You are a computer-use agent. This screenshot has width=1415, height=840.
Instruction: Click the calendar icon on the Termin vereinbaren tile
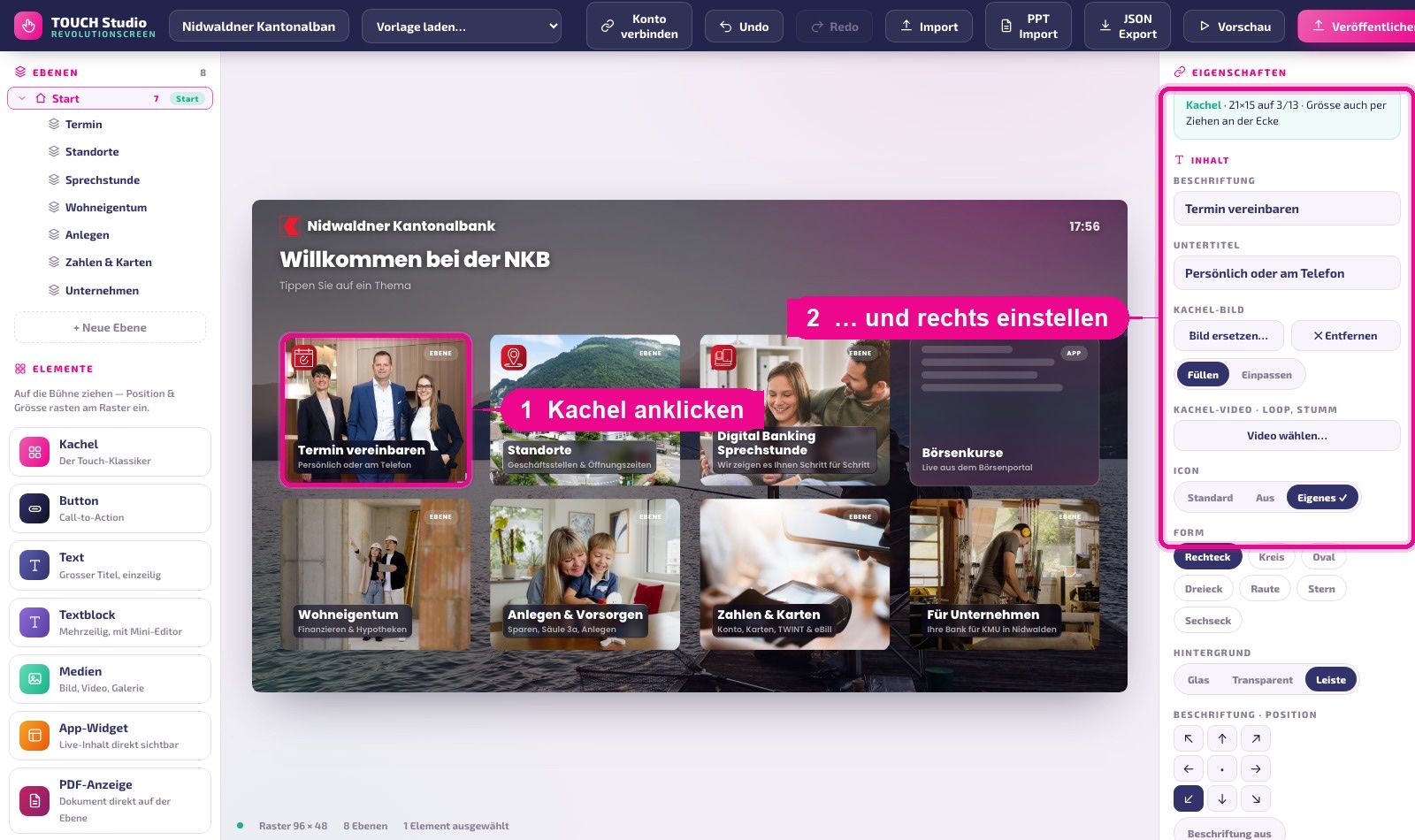click(304, 357)
